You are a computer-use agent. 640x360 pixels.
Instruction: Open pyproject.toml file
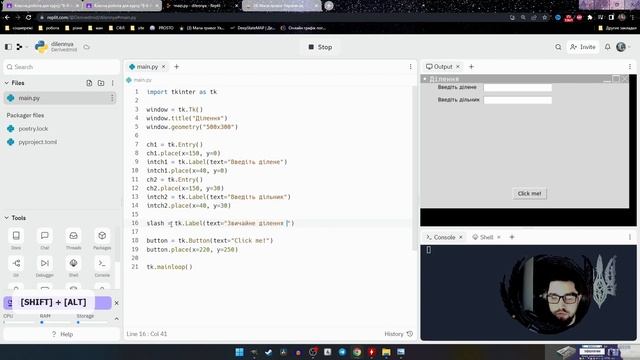(38, 142)
